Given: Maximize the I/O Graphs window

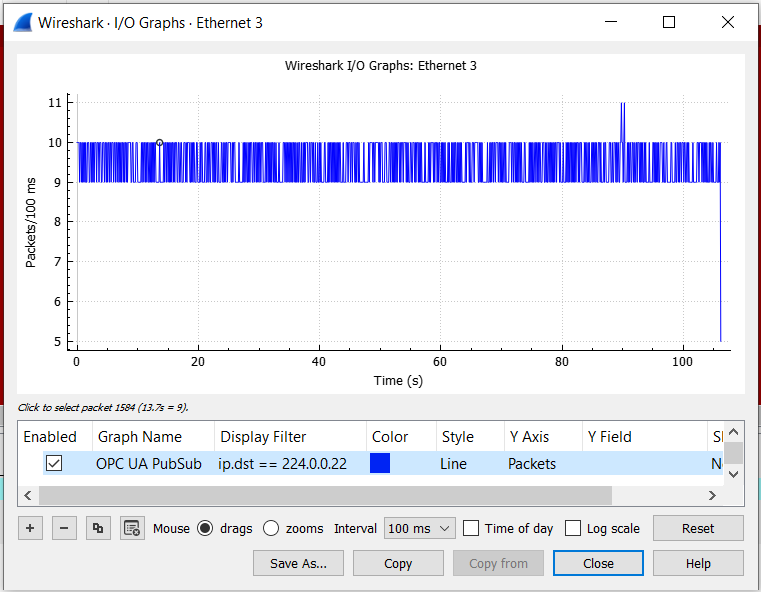Looking at the screenshot, I should (x=669, y=22).
